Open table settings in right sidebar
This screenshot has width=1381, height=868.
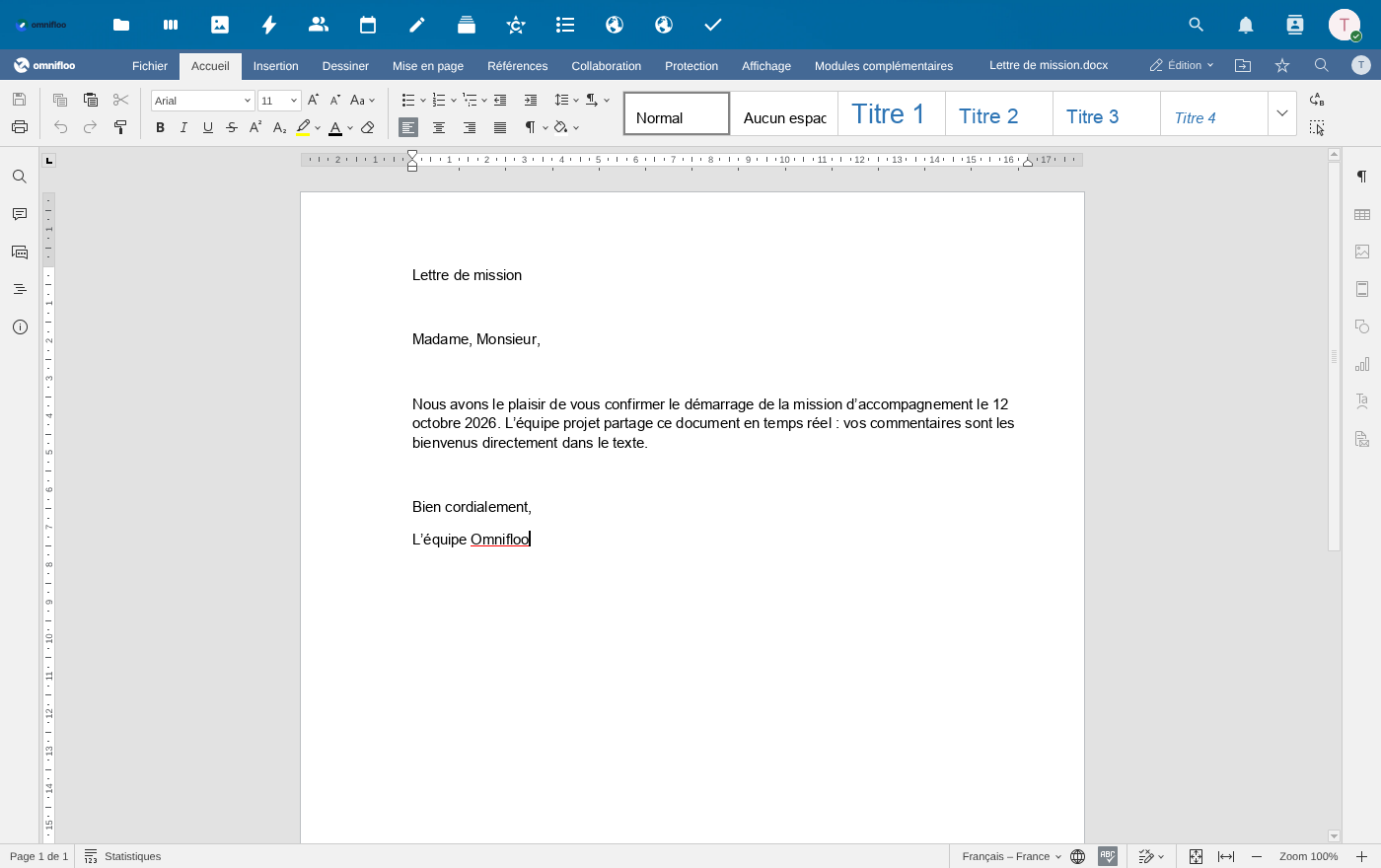pyautogui.click(x=1362, y=214)
